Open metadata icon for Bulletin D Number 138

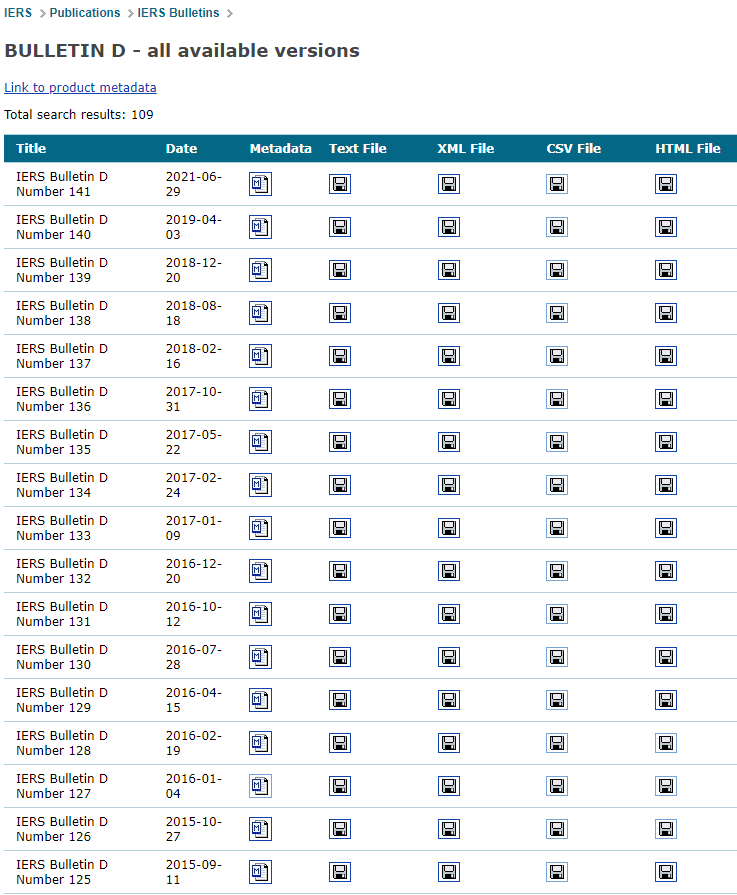coord(260,313)
